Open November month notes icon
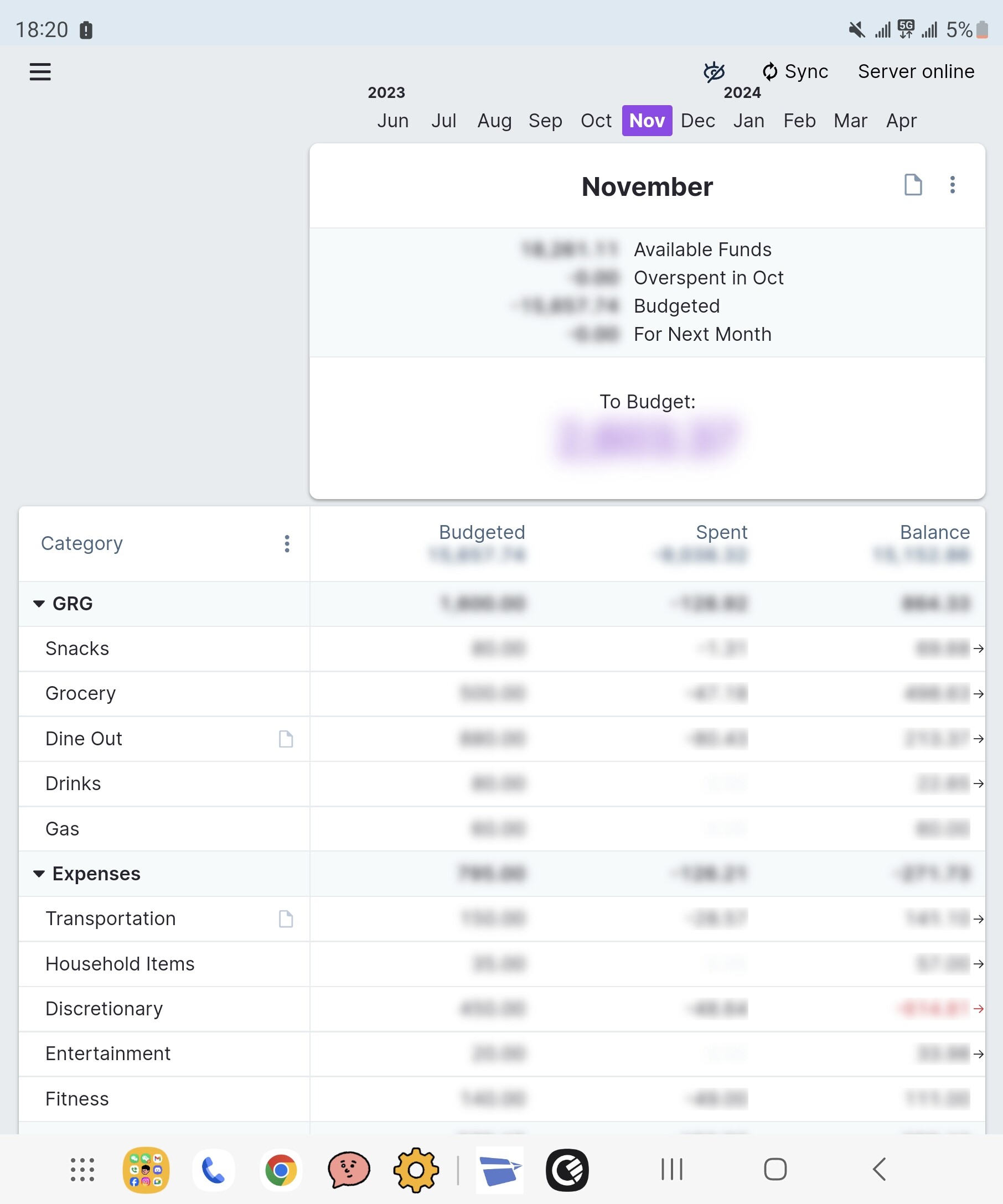The height and width of the screenshot is (1204, 1003). (912, 185)
